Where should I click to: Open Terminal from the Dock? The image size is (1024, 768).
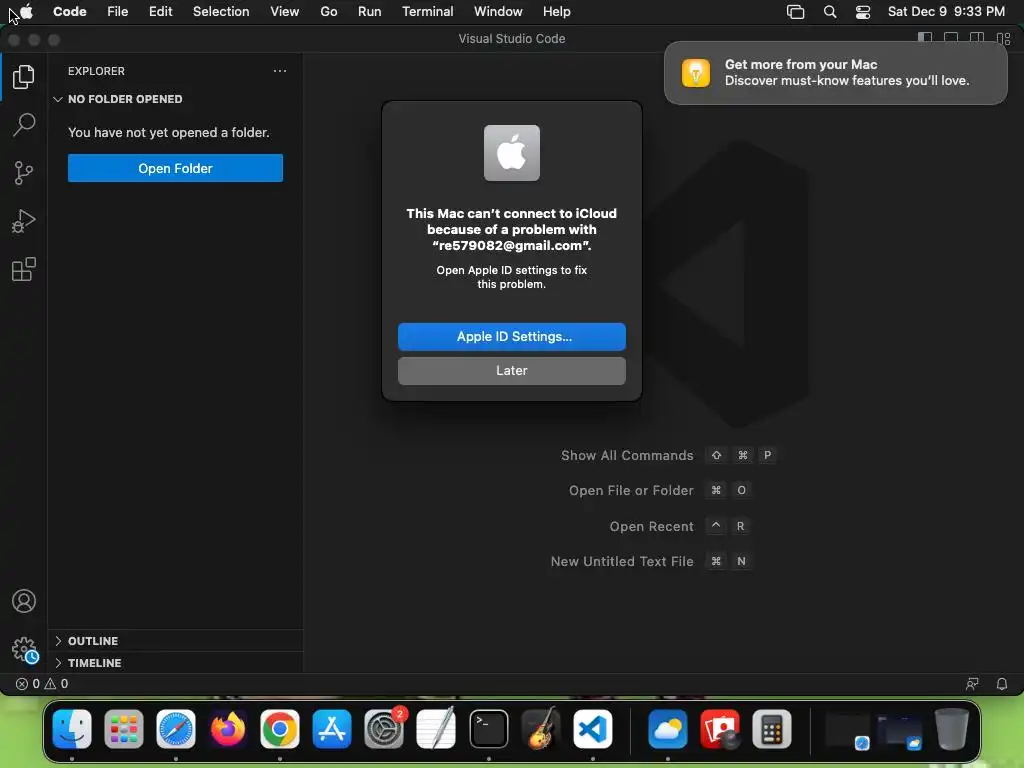point(488,729)
